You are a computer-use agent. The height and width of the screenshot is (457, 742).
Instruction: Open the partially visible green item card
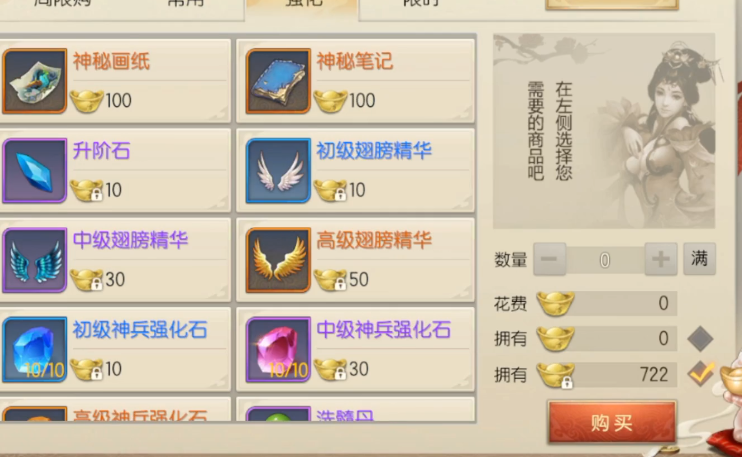pyautogui.click(x=355, y=409)
